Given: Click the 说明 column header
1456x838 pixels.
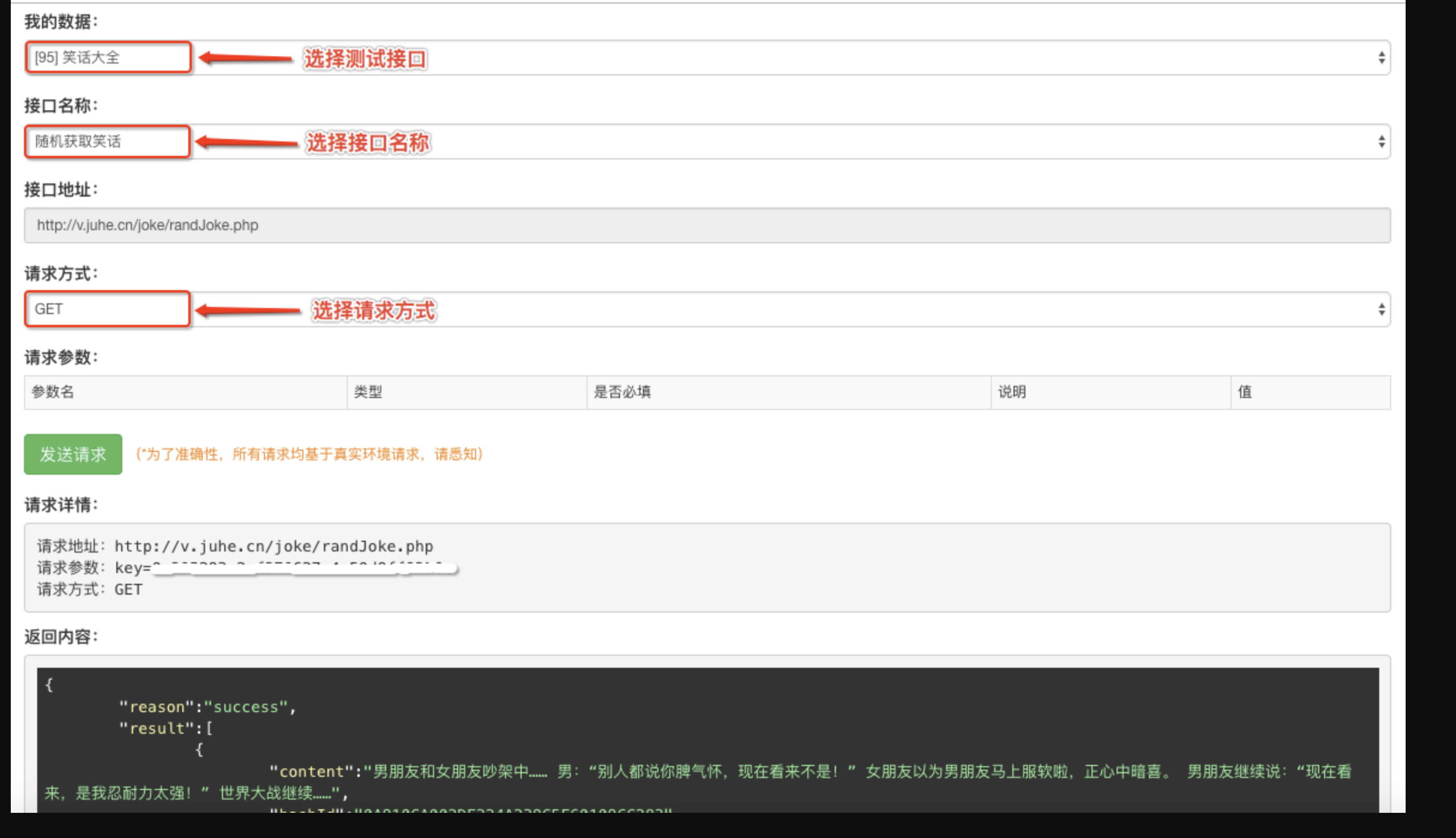Looking at the screenshot, I should 1012,392.
